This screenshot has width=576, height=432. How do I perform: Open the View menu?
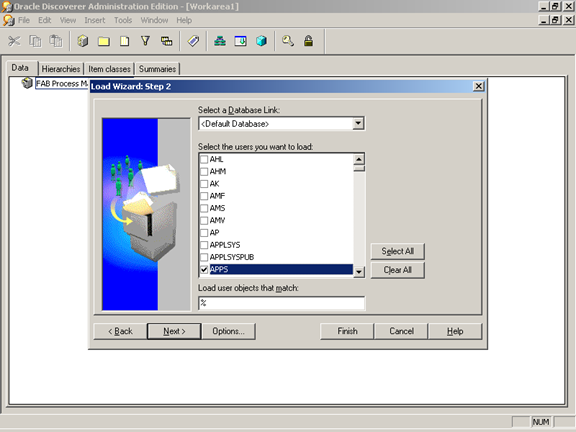[x=68, y=20]
